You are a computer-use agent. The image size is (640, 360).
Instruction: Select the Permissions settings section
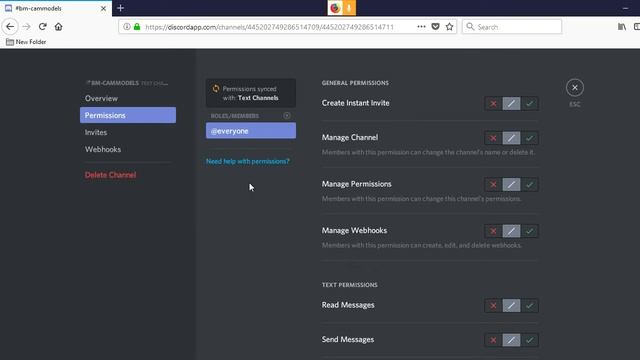(128, 115)
